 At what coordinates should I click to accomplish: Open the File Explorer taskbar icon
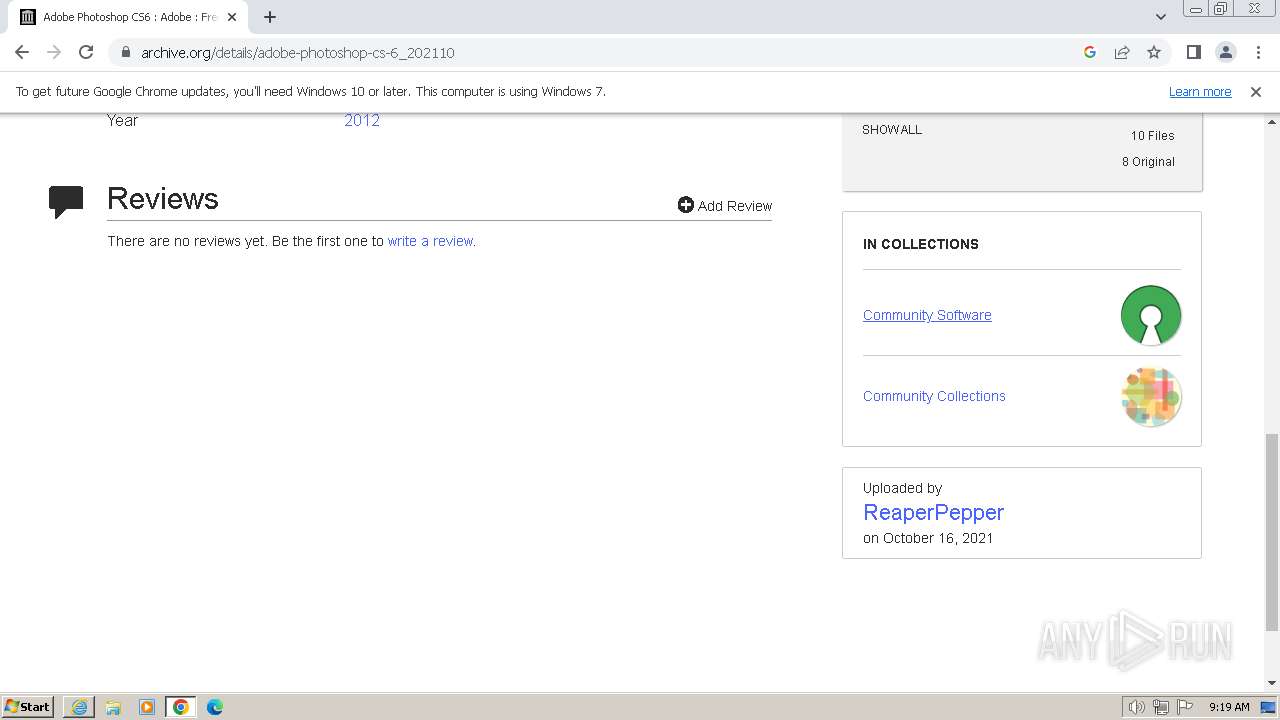pos(113,707)
